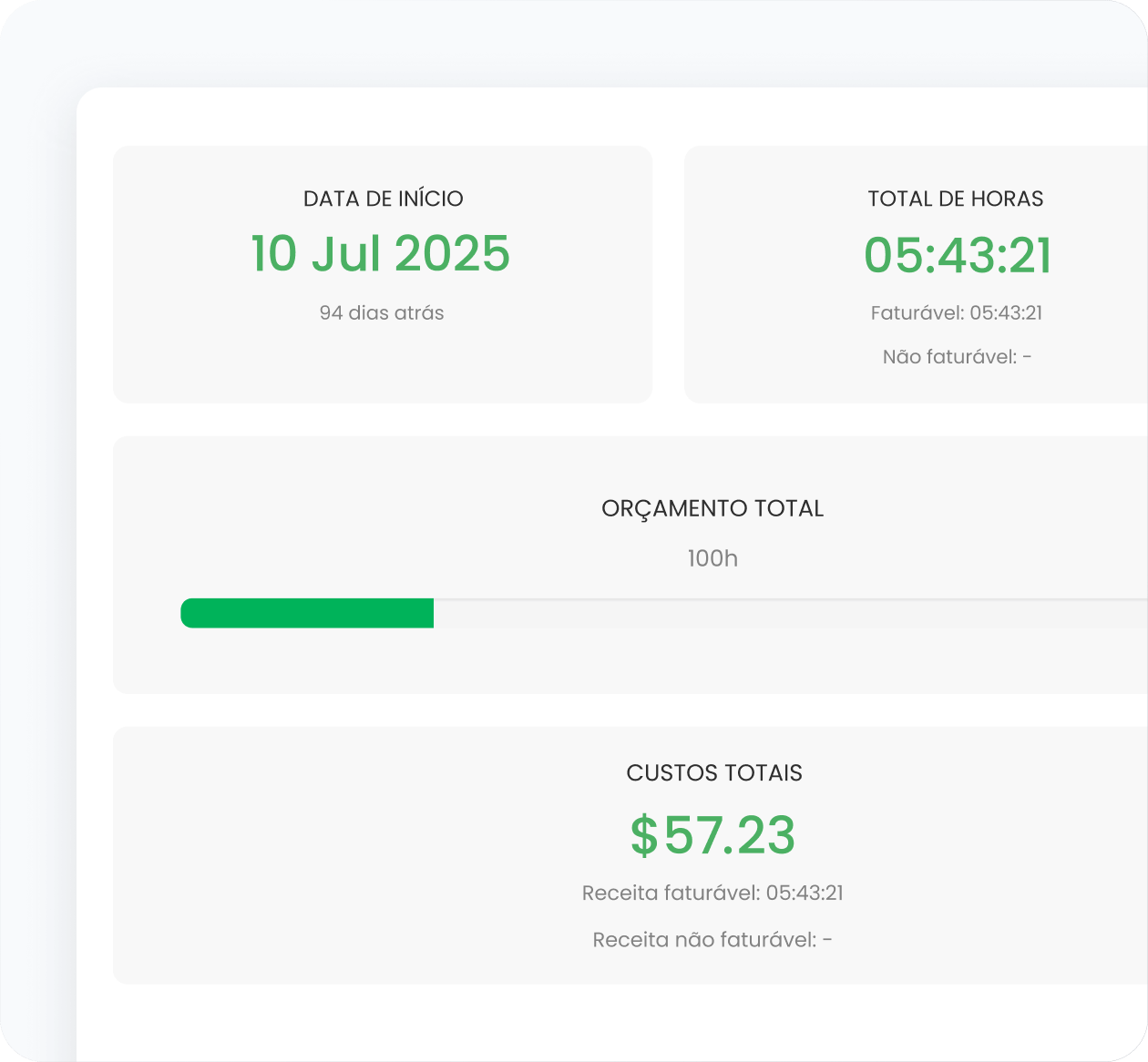
Task: Click the Não faturável hours line
Action: pos(957,356)
